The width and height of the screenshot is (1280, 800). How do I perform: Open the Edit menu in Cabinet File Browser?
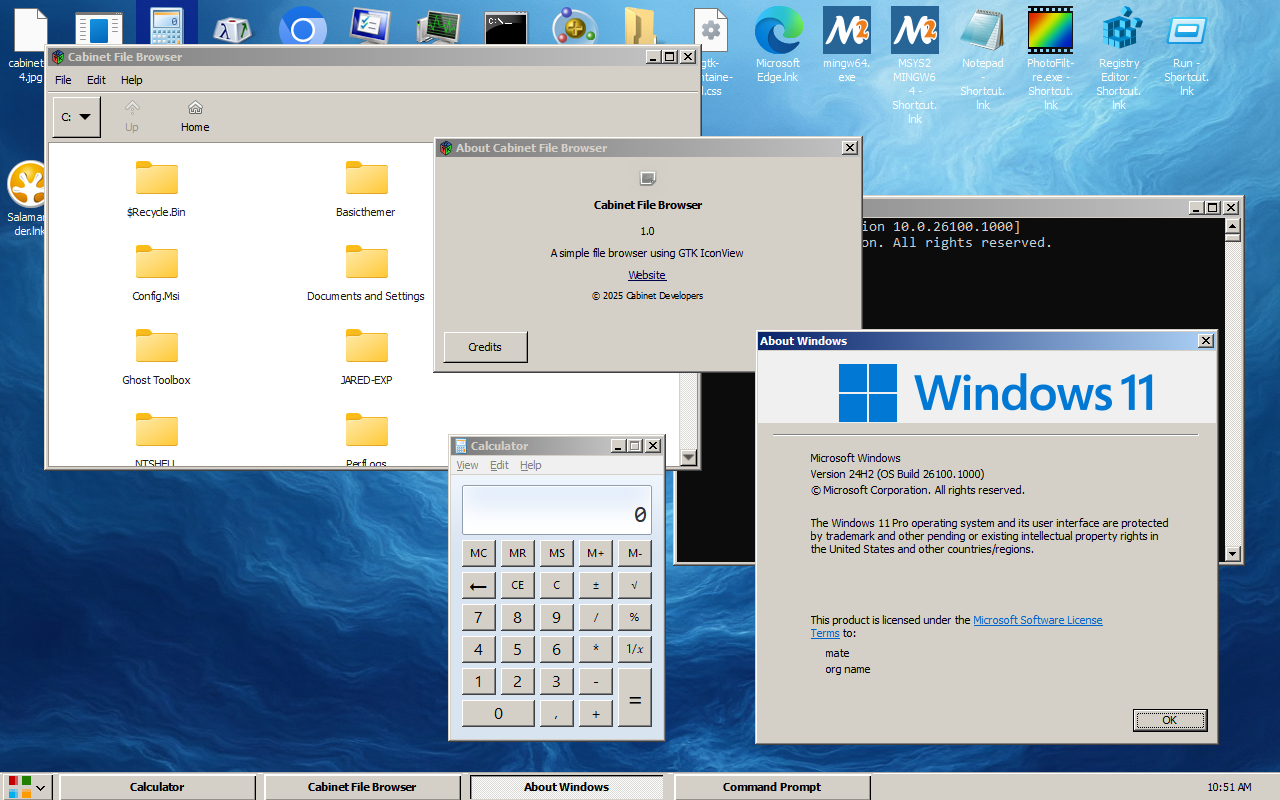[96, 80]
